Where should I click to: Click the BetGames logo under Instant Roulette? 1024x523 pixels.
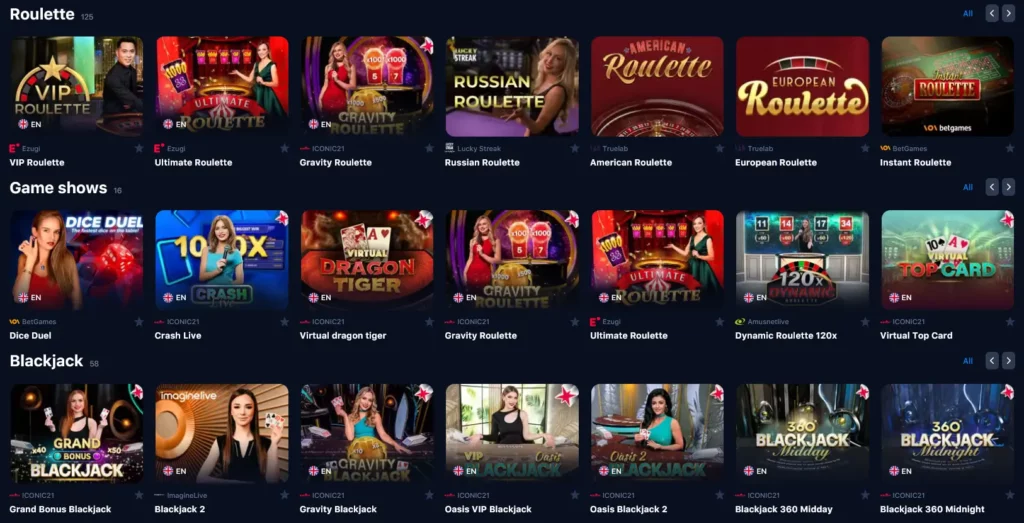point(885,149)
